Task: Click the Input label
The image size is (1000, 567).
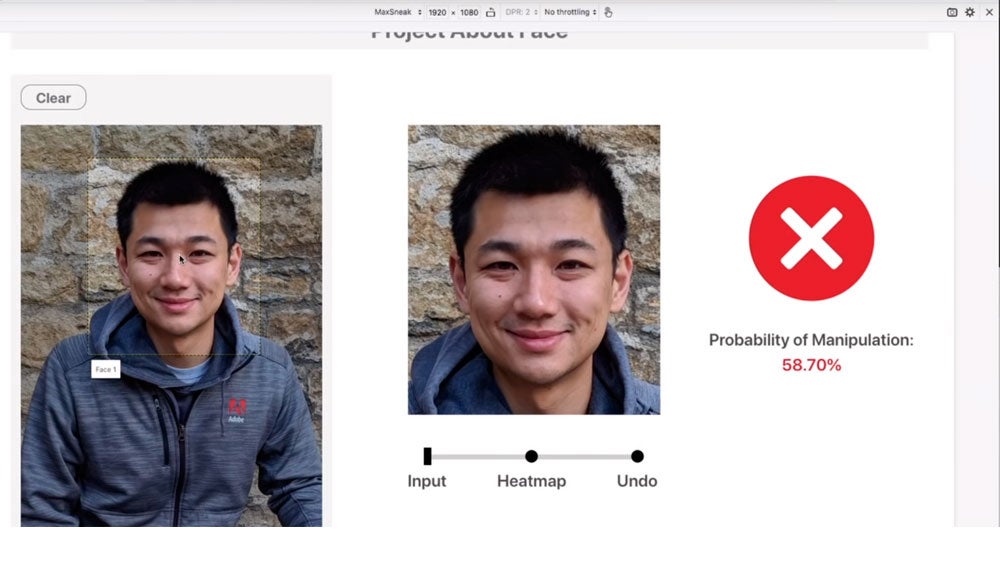Action: click(427, 481)
